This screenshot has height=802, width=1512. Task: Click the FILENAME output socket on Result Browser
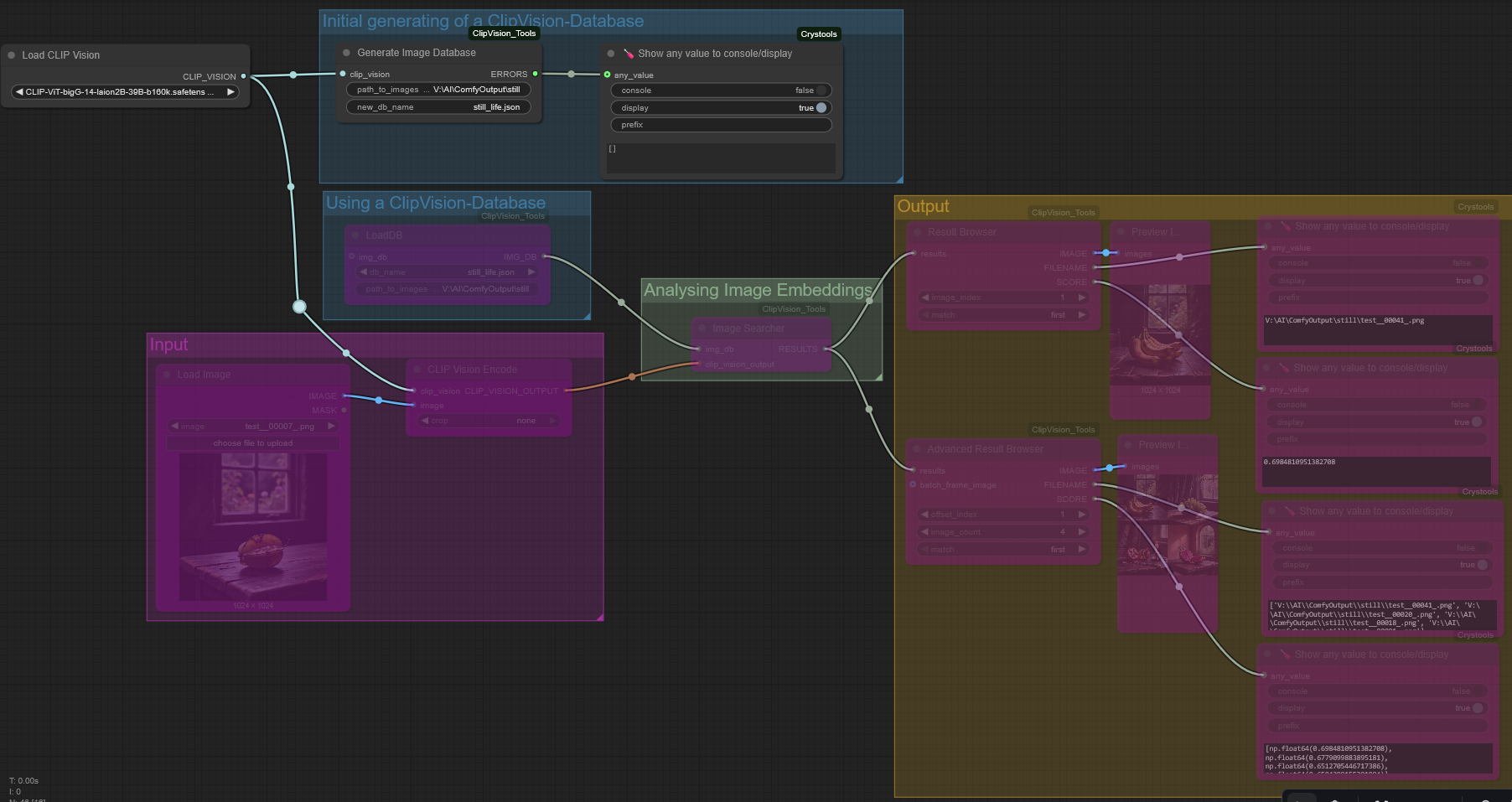click(x=1095, y=267)
